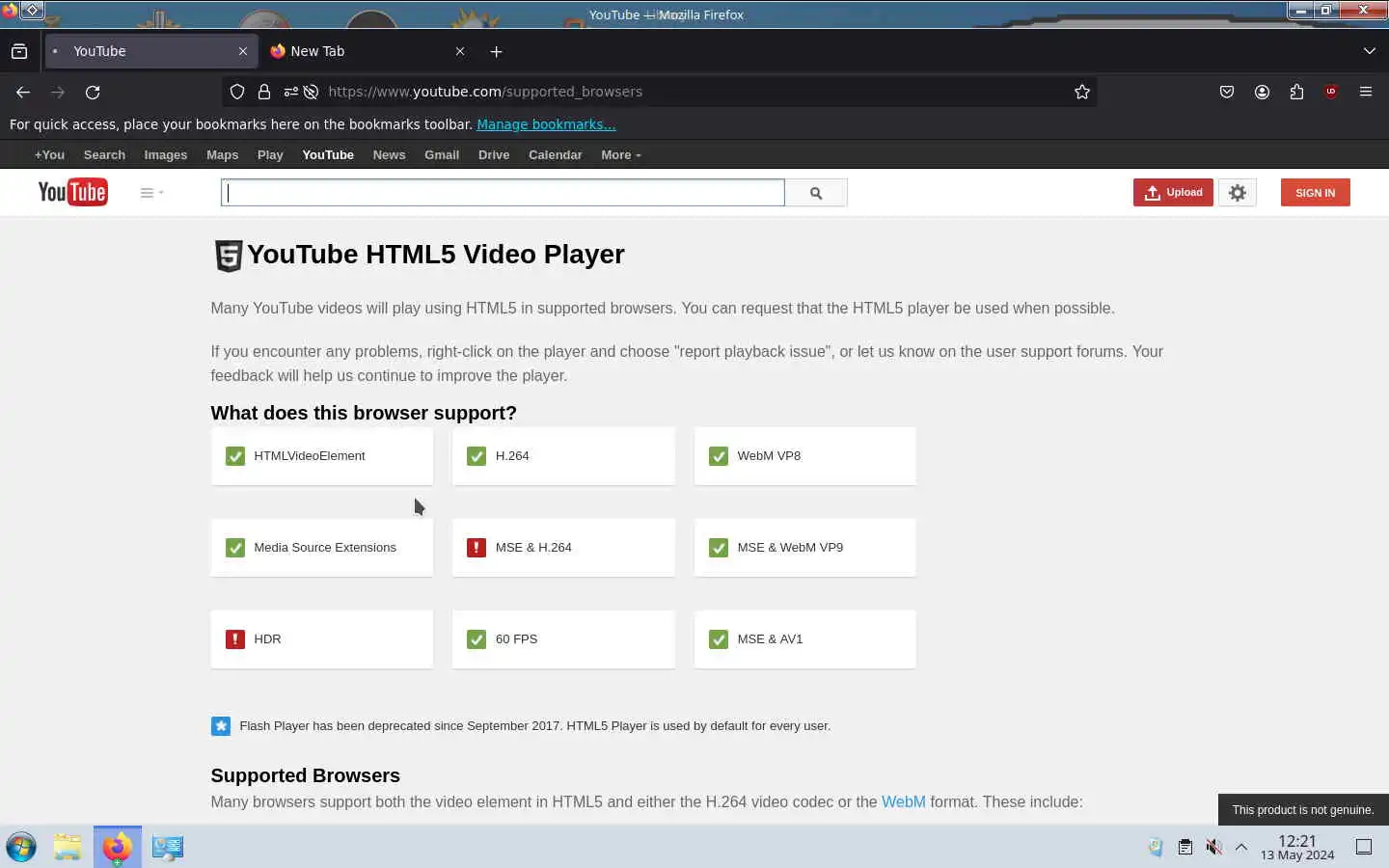Viewport: 1389px width, 868px height.
Task: Click the green check next to HTMLVideoElement
Action: click(235, 456)
